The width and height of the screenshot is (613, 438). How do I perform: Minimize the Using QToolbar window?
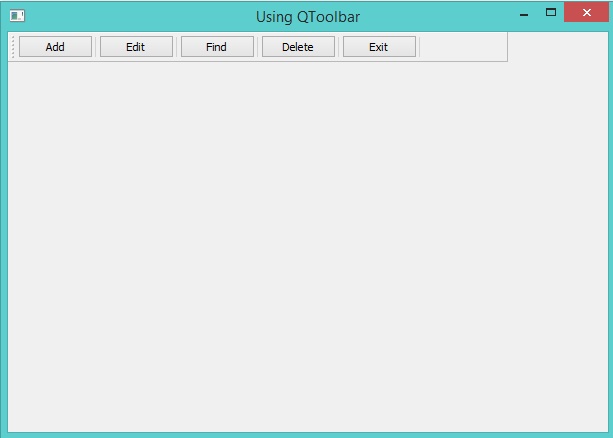[523, 14]
